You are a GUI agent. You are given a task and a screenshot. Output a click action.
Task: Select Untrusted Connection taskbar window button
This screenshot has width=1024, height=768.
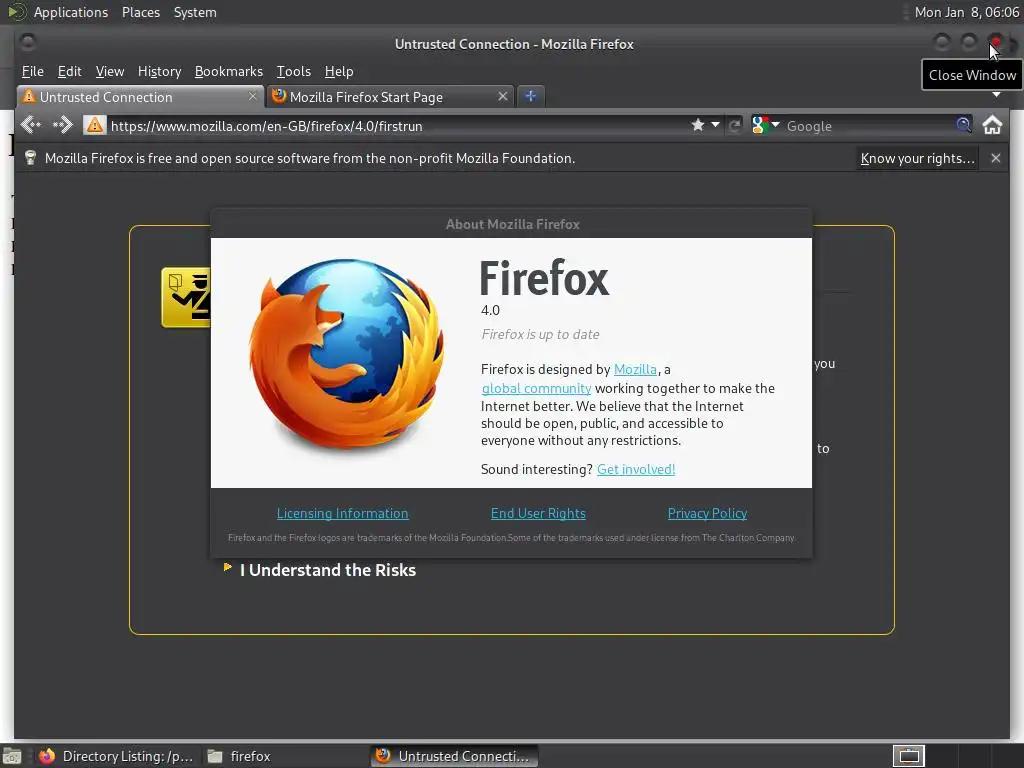(x=455, y=756)
